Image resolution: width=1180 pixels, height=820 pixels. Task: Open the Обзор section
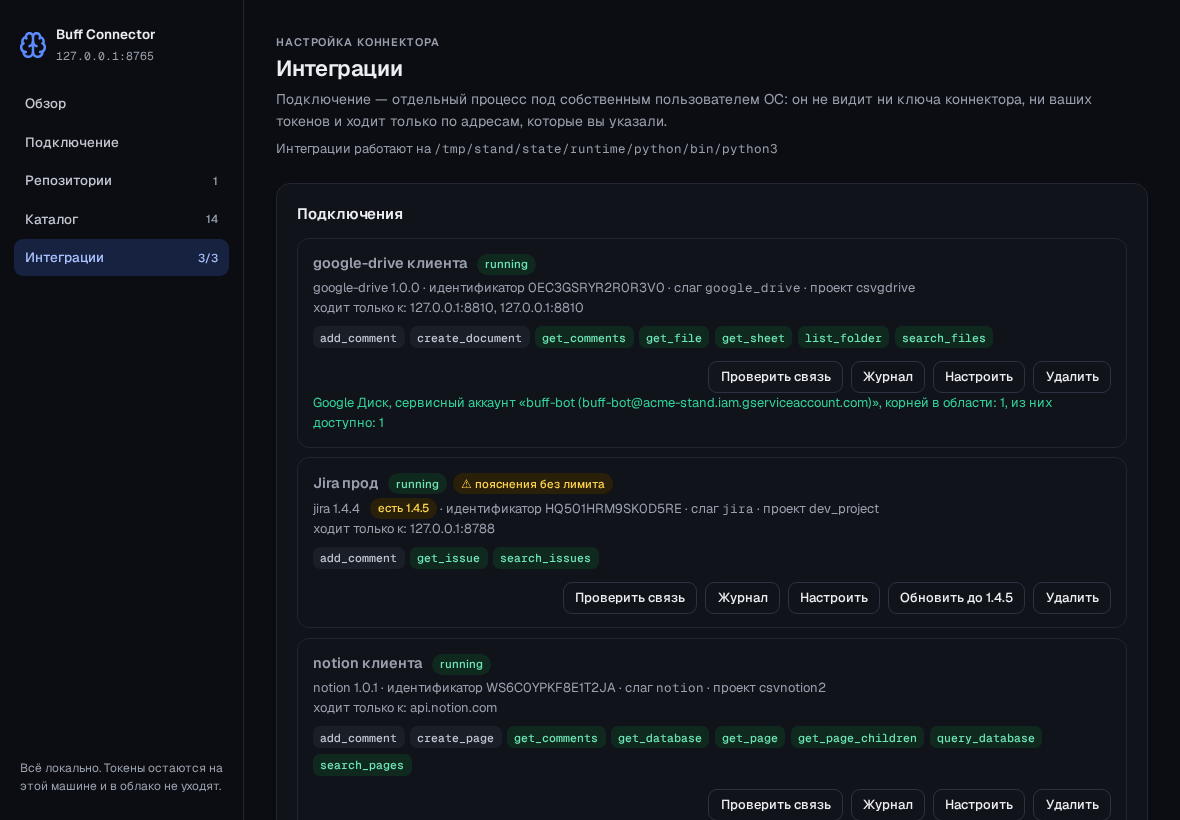(x=121, y=104)
